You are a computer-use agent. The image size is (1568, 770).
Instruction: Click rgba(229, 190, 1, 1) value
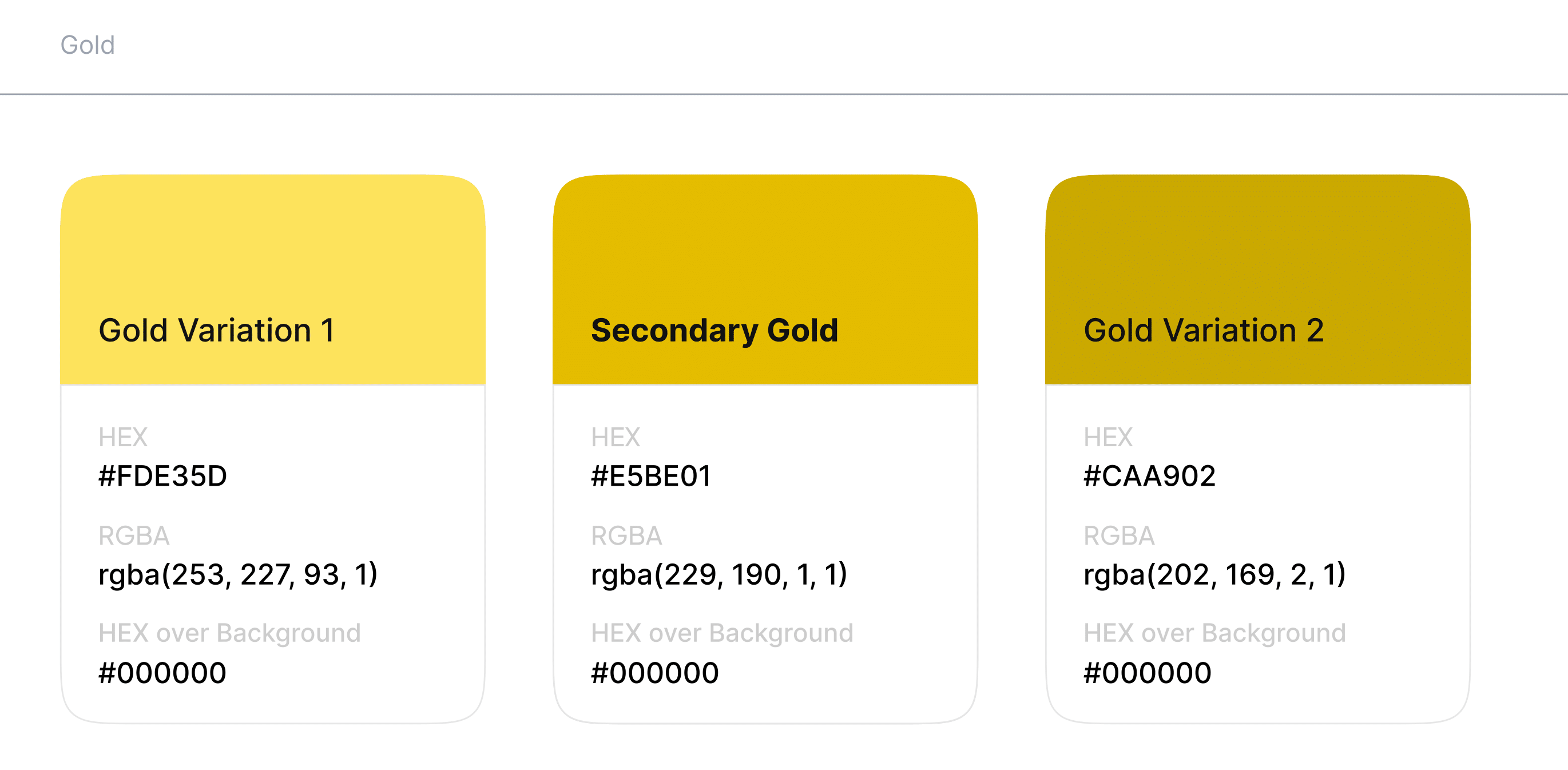(719, 574)
